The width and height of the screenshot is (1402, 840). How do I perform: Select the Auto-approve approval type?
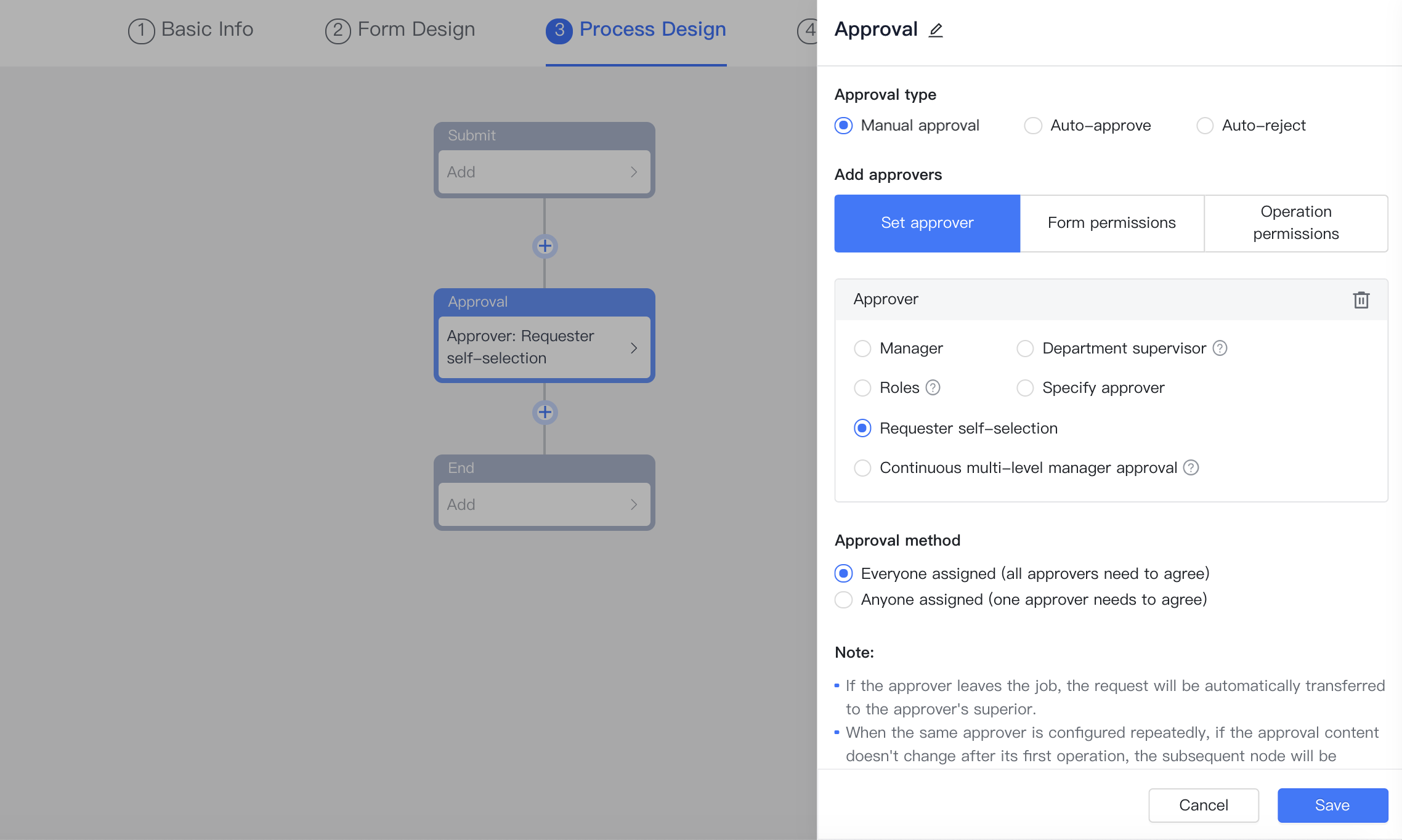pyautogui.click(x=1032, y=125)
